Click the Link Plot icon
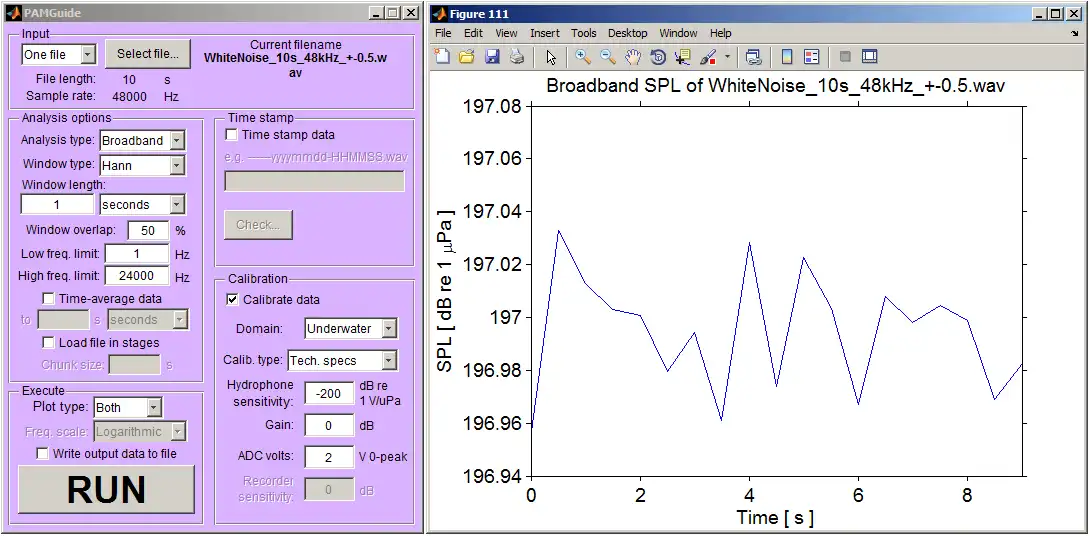The width and height of the screenshot is (1090, 536). click(x=753, y=57)
